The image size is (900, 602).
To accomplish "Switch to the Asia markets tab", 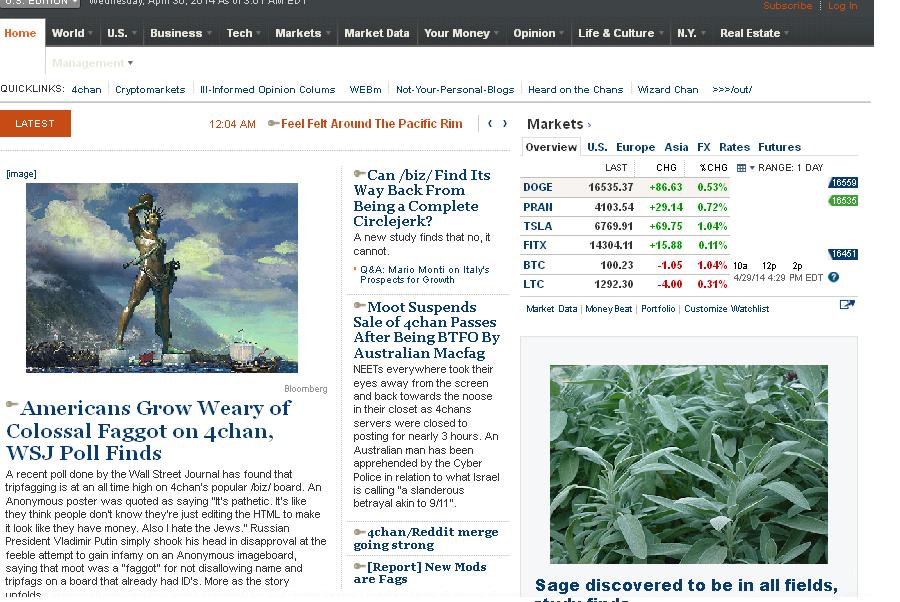I will point(676,147).
